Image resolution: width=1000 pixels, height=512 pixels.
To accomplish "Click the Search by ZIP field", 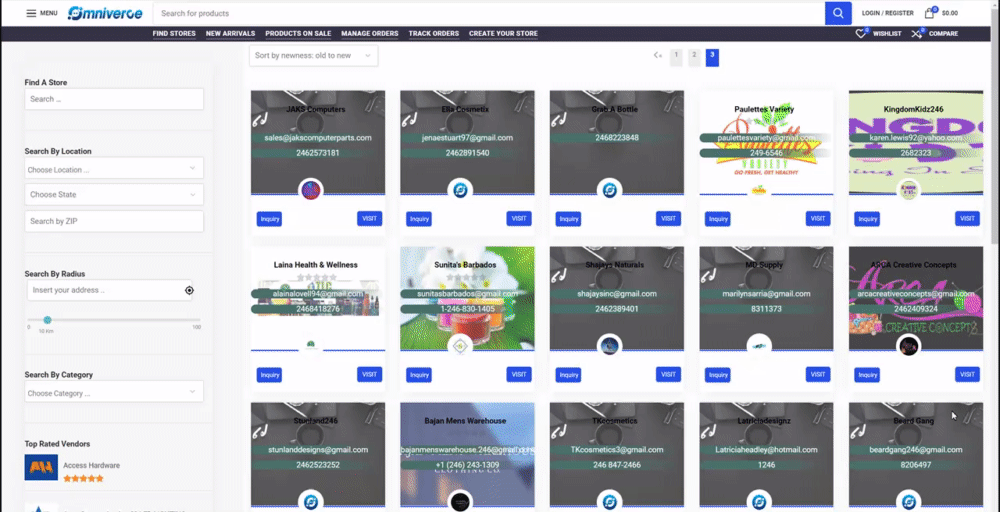I will (x=114, y=221).
